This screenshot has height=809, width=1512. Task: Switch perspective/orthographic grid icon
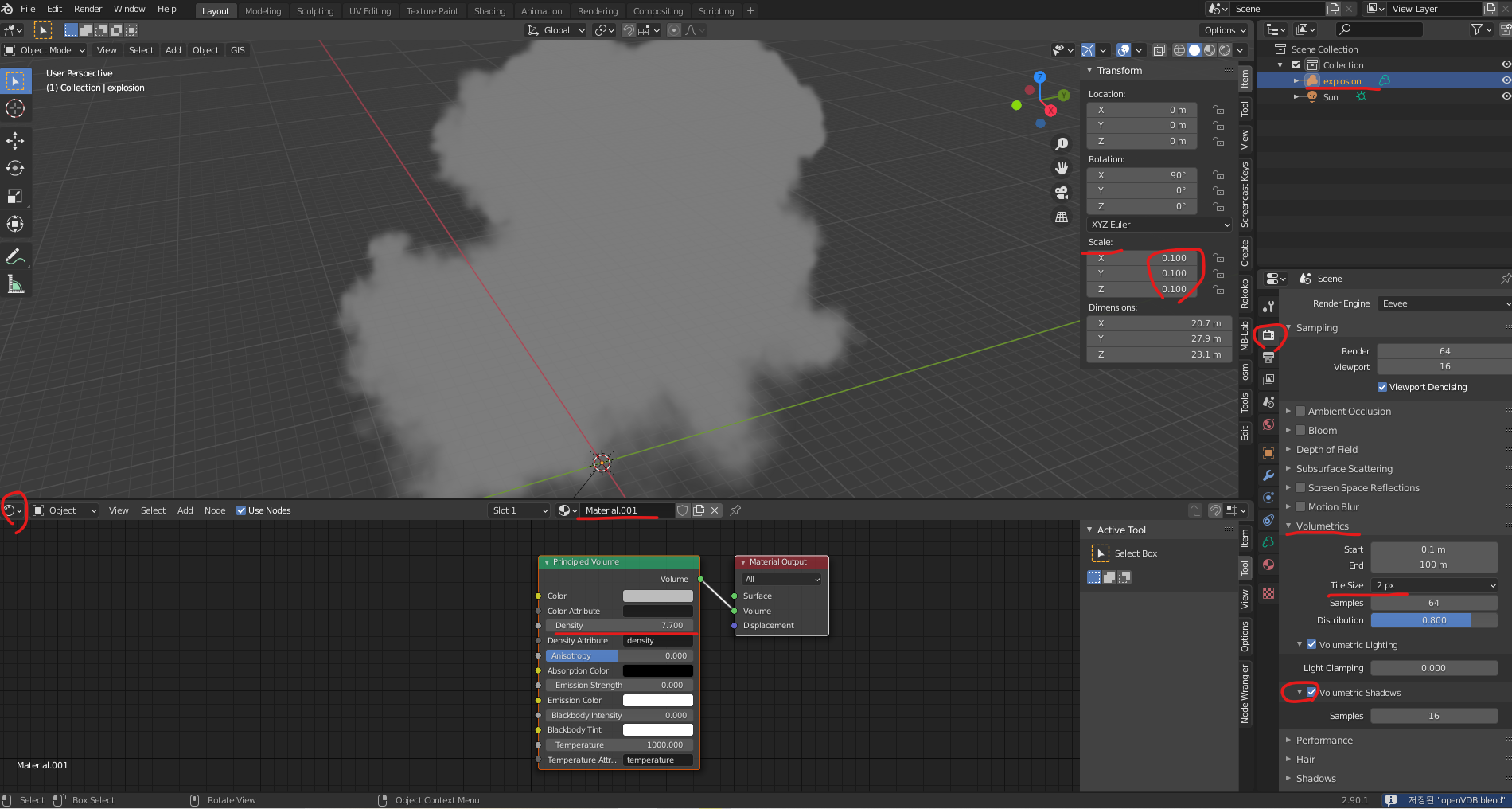(x=1062, y=217)
